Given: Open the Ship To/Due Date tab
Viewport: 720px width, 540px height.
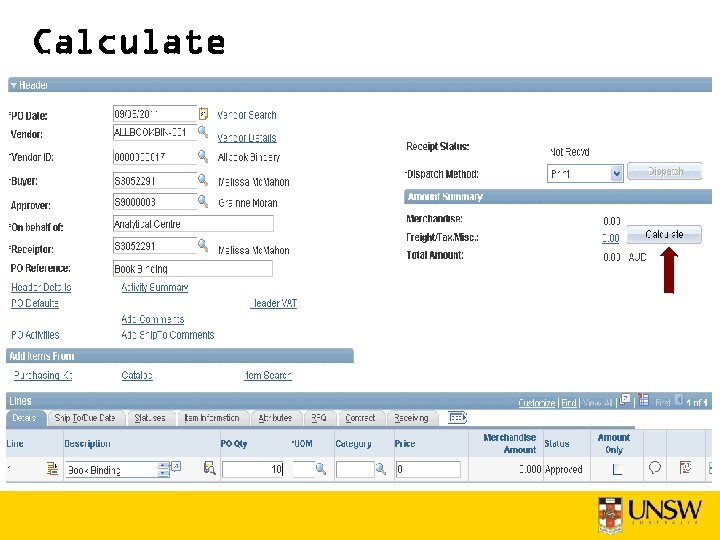Looking at the screenshot, I should tap(84, 418).
